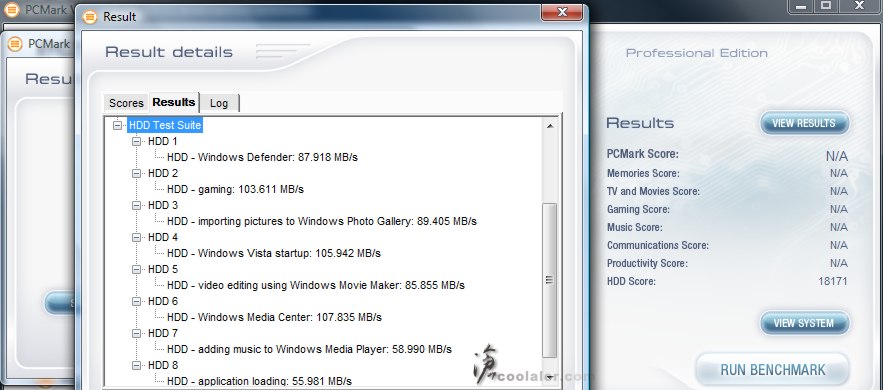Collapse the HDD 8 node
Screen dimensions: 883x390
click(136, 366)
